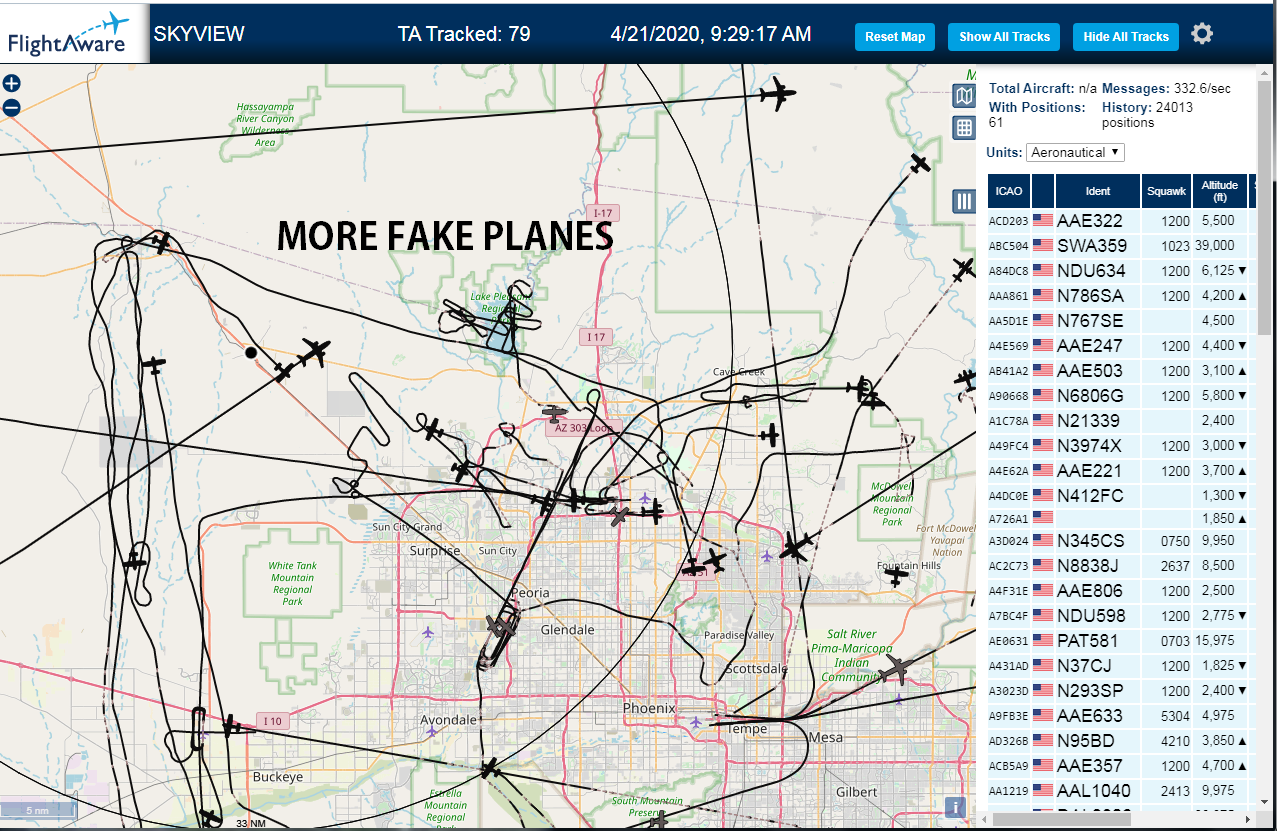Select the N345CS aircraft row
Screen dimensions: 1277x831
point(1121,541)
